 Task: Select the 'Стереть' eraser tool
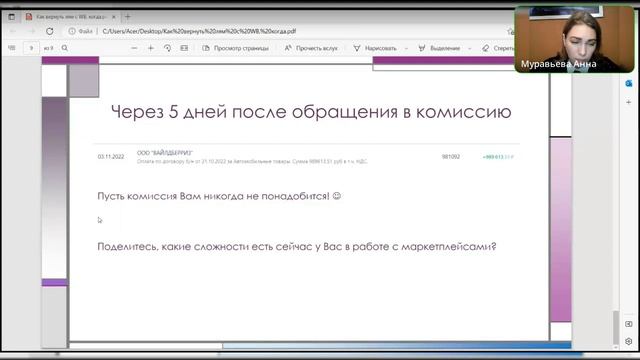(498, 48)
